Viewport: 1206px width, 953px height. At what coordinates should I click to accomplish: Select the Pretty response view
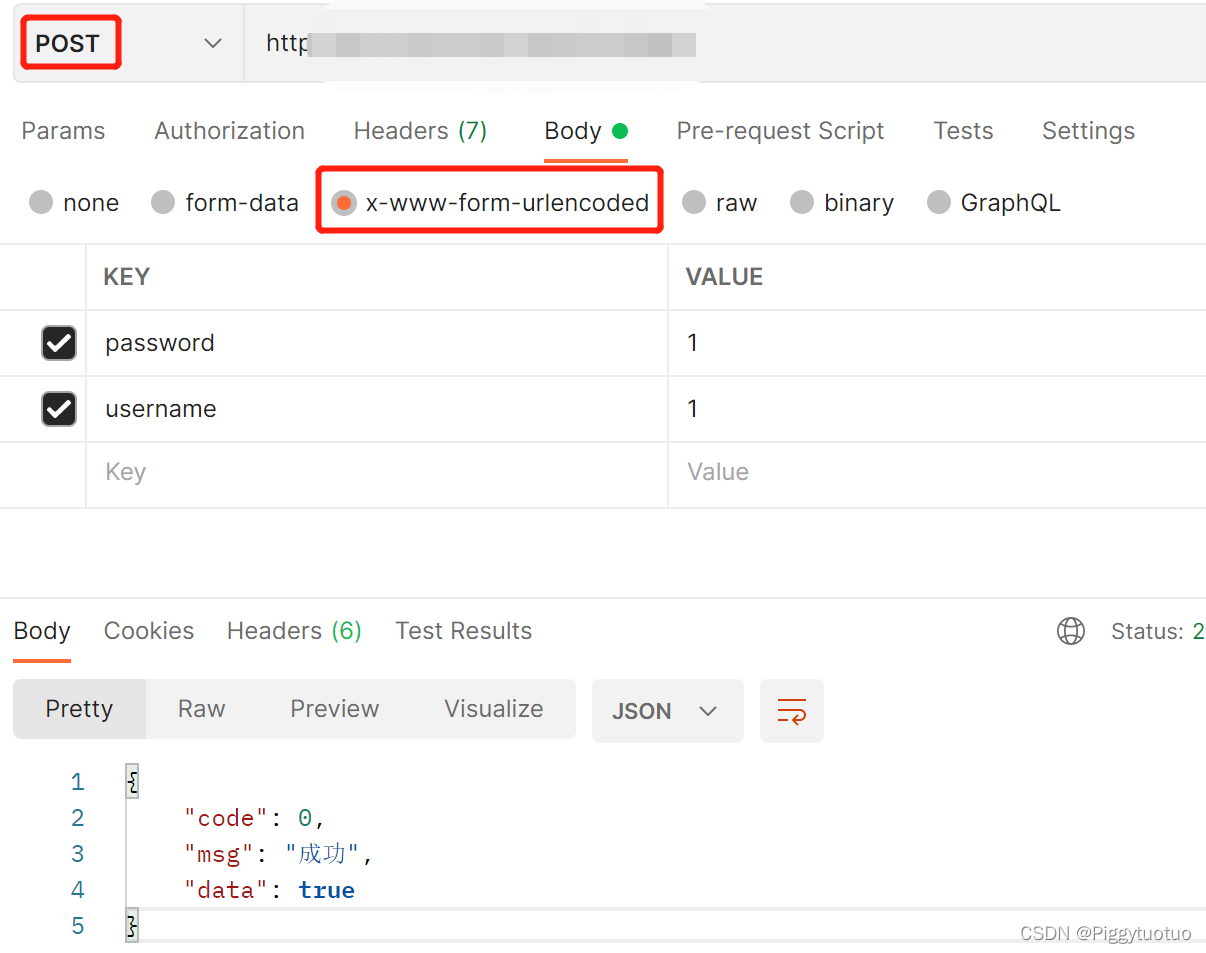[79, 709]
